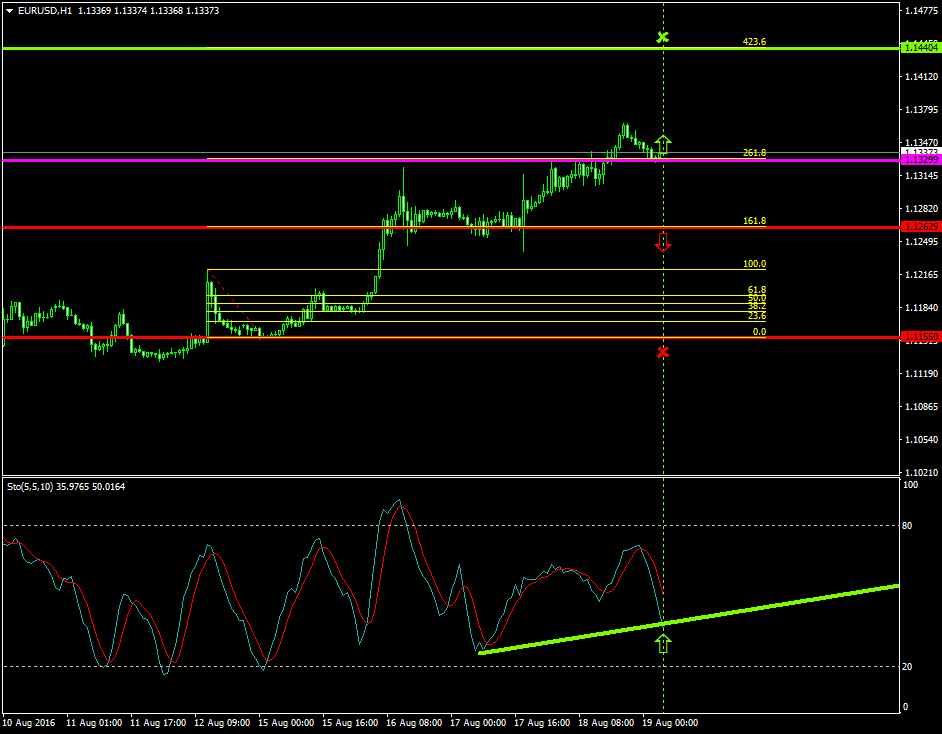The image size is (942, 734).
Task: Click the 10 Aug 2016 date label
Action: [x=33, y=721]
